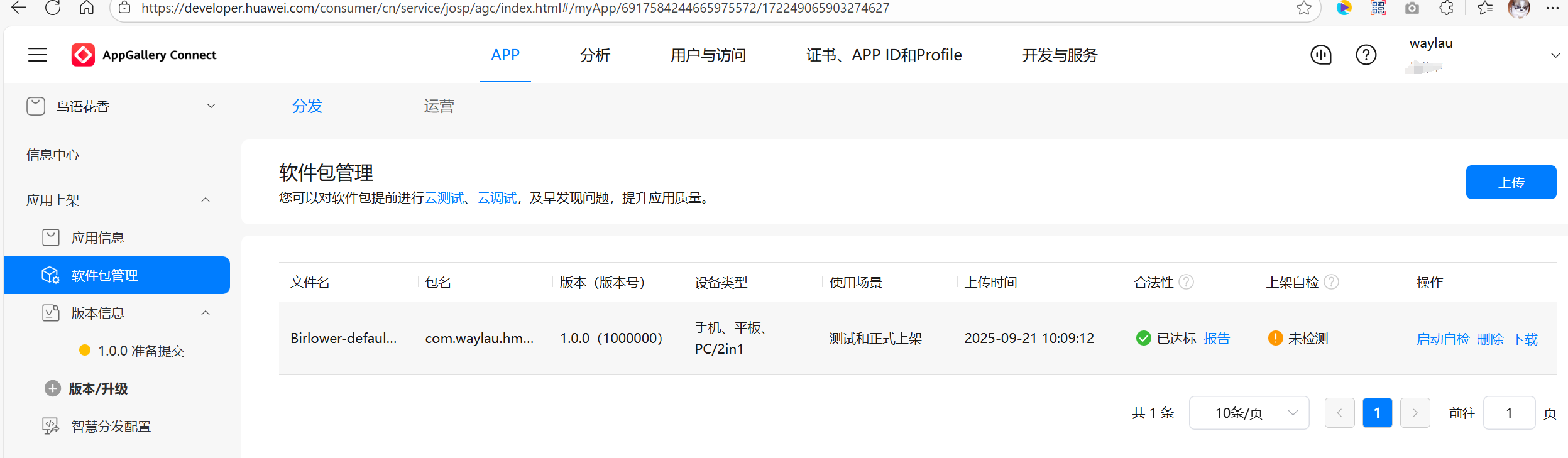Click the browser refresh icon
Image resolution: width=1568 pixels, height=458 pixels.
pos(53,8)
